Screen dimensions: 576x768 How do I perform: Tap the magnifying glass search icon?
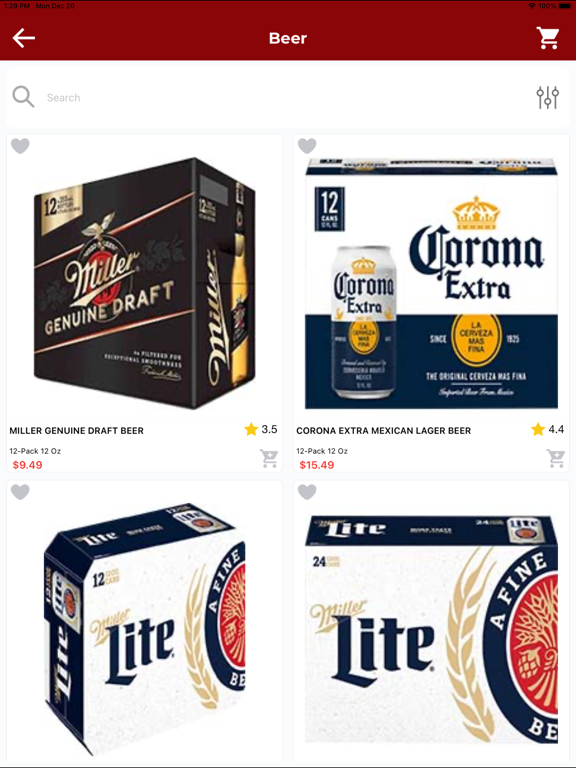[x=23, y=97]
